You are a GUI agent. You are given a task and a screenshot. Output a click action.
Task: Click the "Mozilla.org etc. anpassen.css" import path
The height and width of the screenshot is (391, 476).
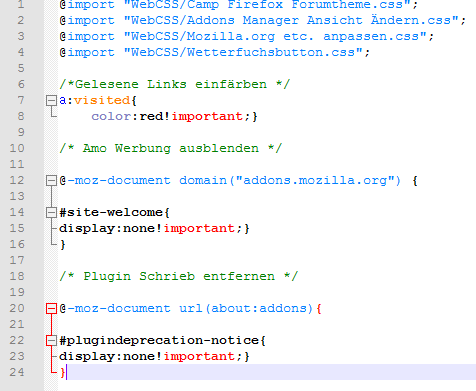pyautogui.click(x=275, y=36)
